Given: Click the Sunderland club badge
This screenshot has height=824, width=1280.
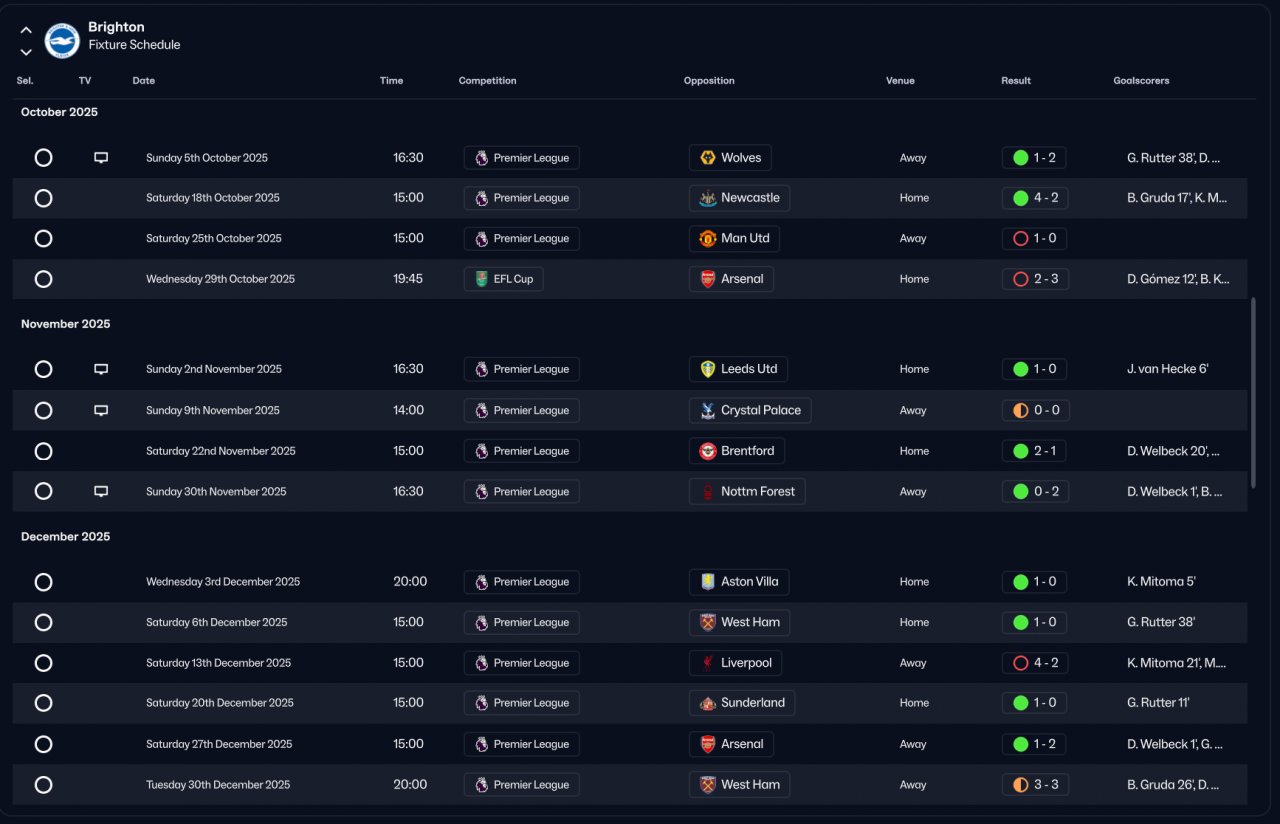Looking at the screenshot, I should [708, 703].
